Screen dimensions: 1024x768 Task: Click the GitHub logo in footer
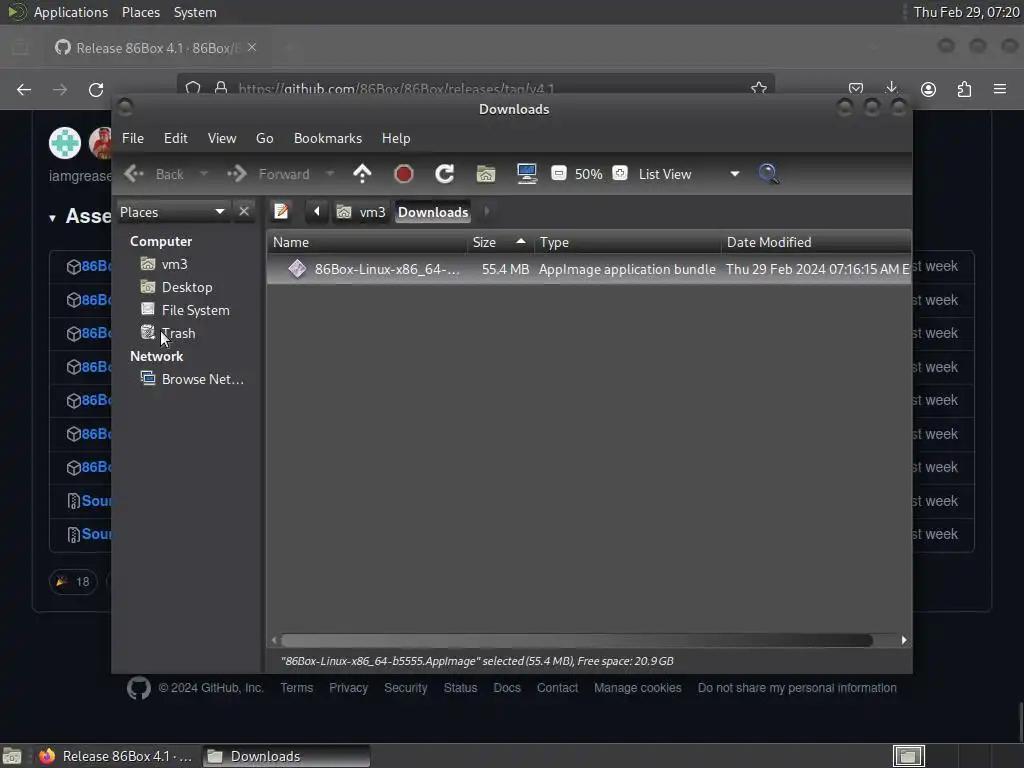[138, 688]
